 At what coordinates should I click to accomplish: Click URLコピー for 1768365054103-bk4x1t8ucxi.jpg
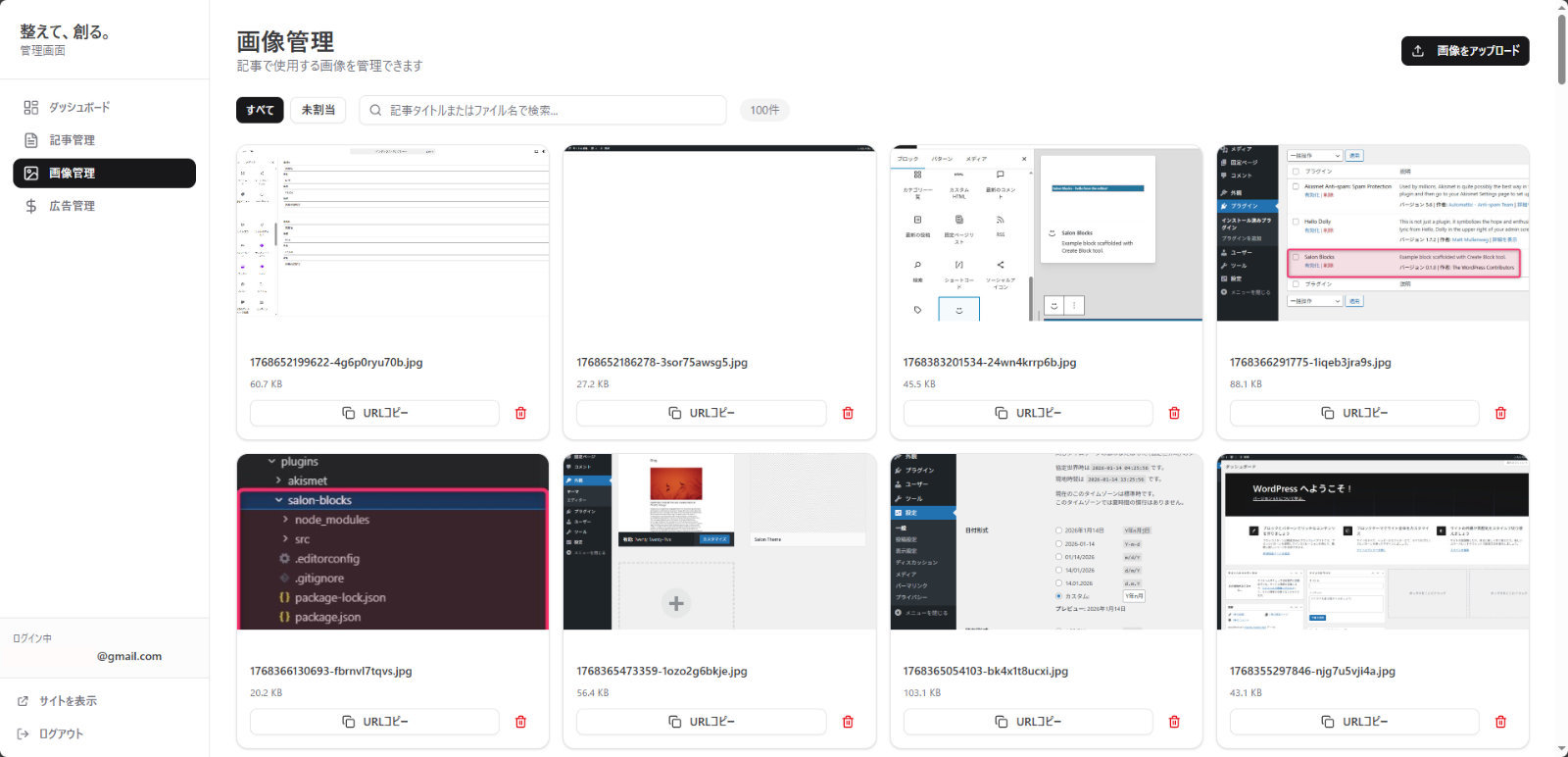pos(1027,722)
